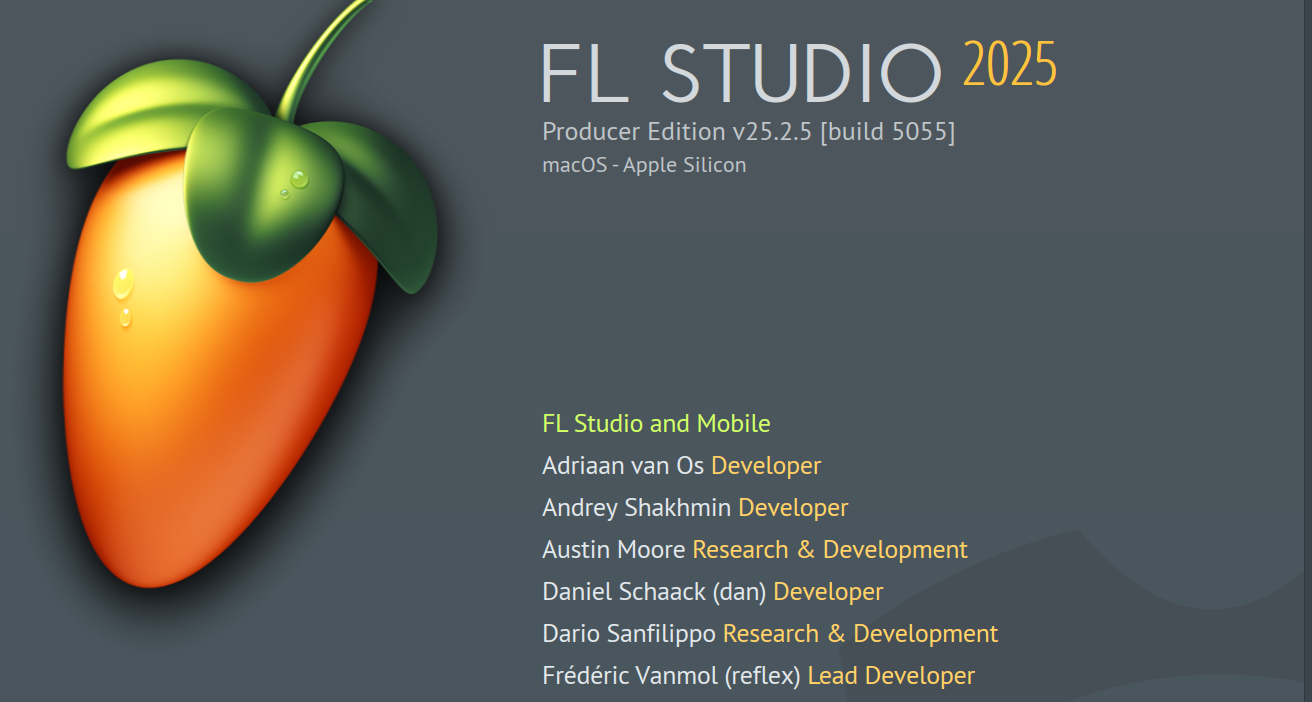Image resolution: width=1312 pixels, height=702 pixels.
Task: Click Developer role next to Daniel Schaack
Action: pos(828,592)
